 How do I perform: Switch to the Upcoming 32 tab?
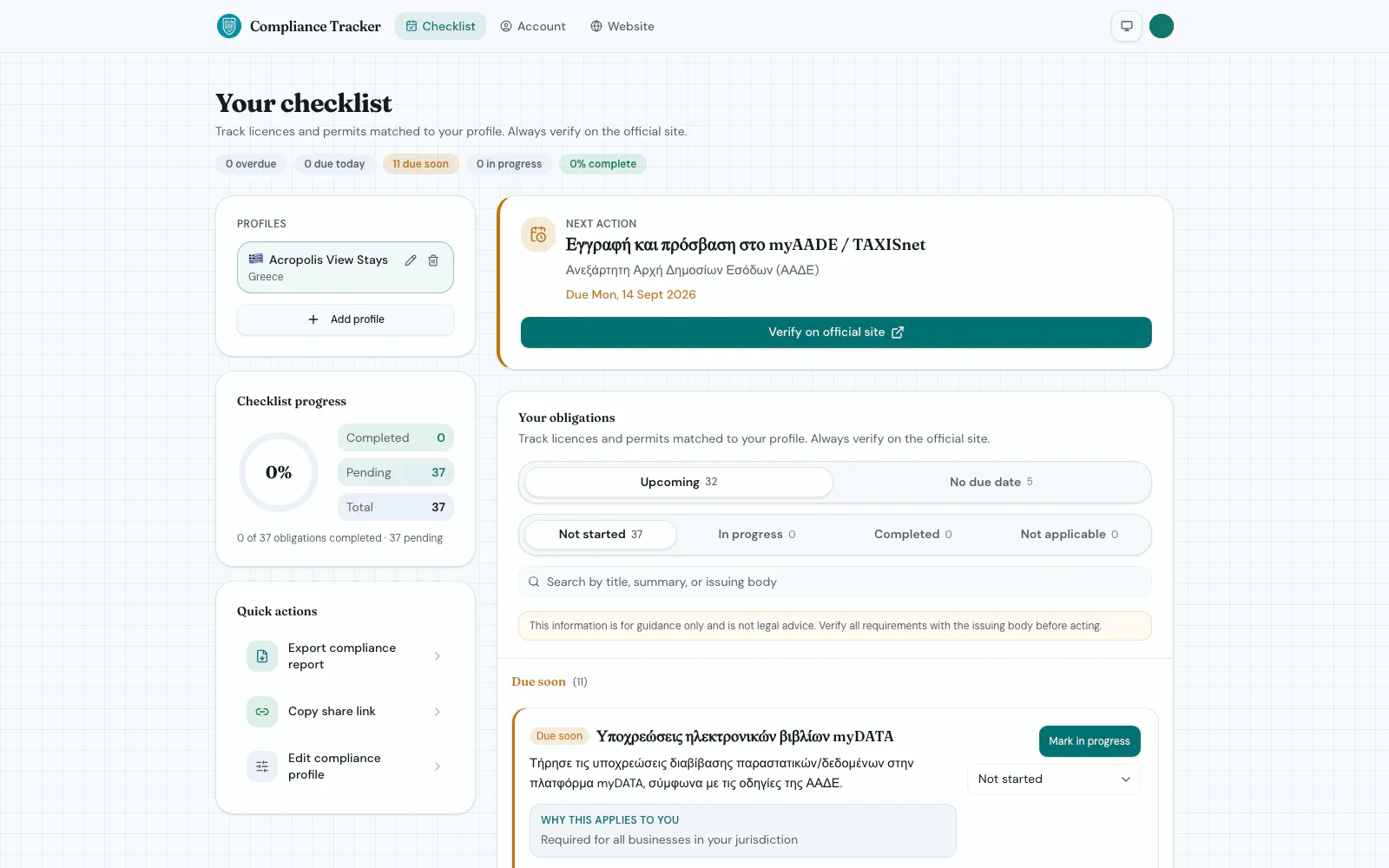[x=679, y=482]
